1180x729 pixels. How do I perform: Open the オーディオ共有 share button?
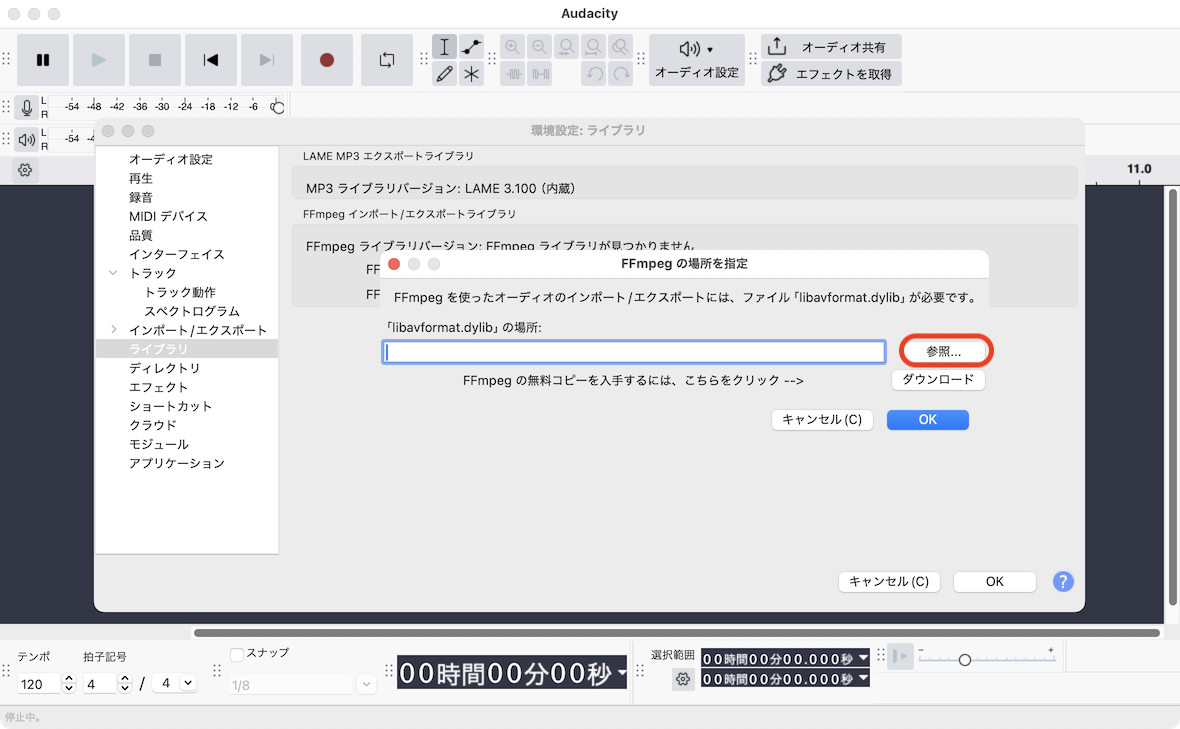832,47
